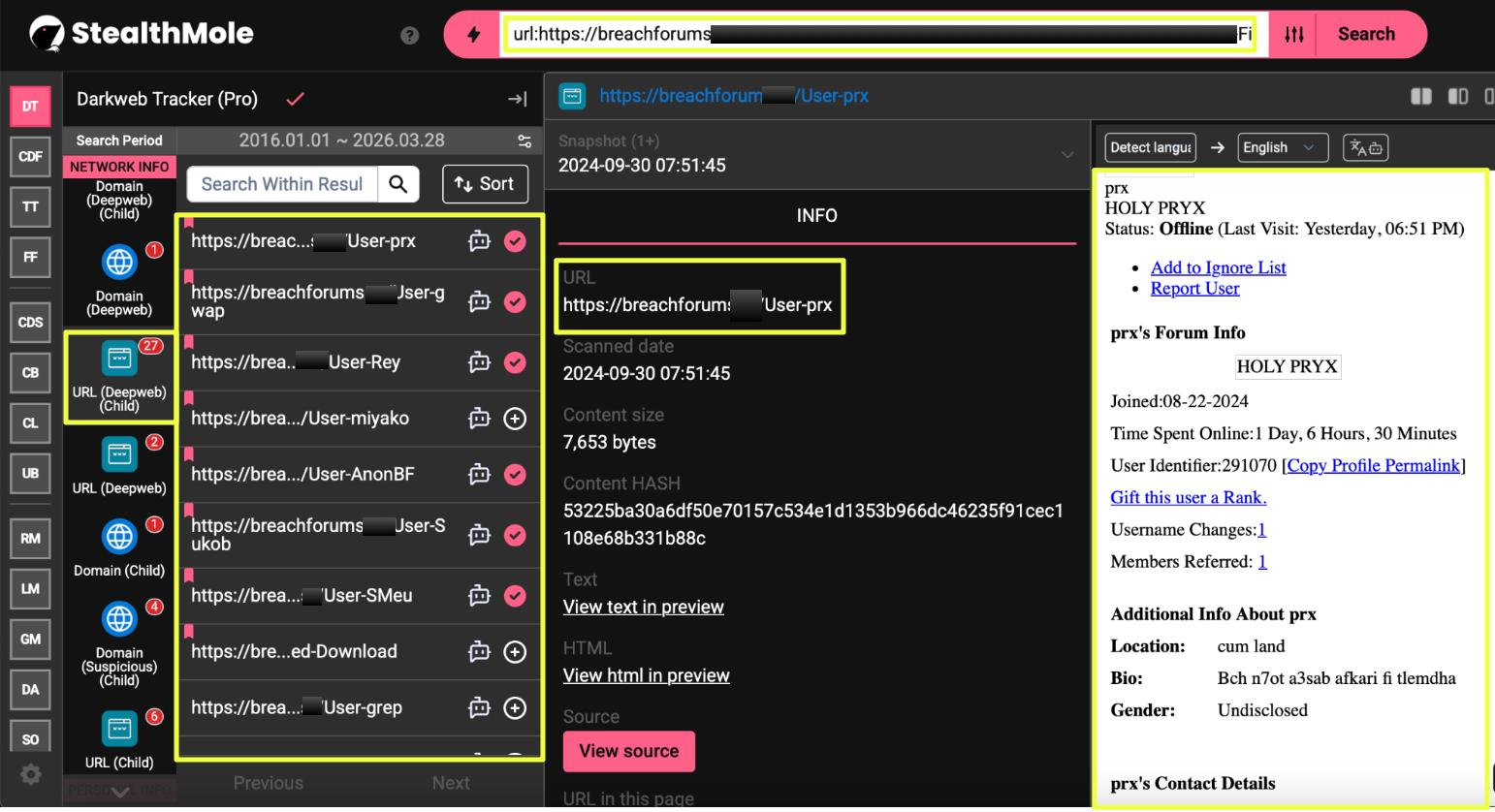Open the View text in preview link
This screenshot has height=812, width=1495.
click(x=643, y=608)
